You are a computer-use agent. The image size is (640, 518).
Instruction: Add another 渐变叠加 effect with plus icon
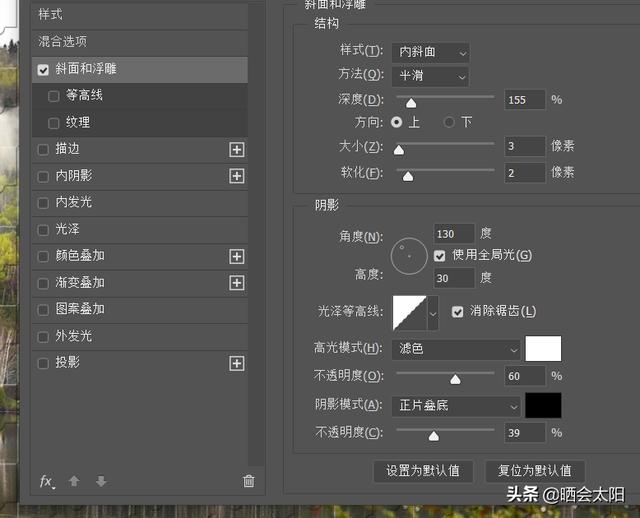[x=237, y=283]
